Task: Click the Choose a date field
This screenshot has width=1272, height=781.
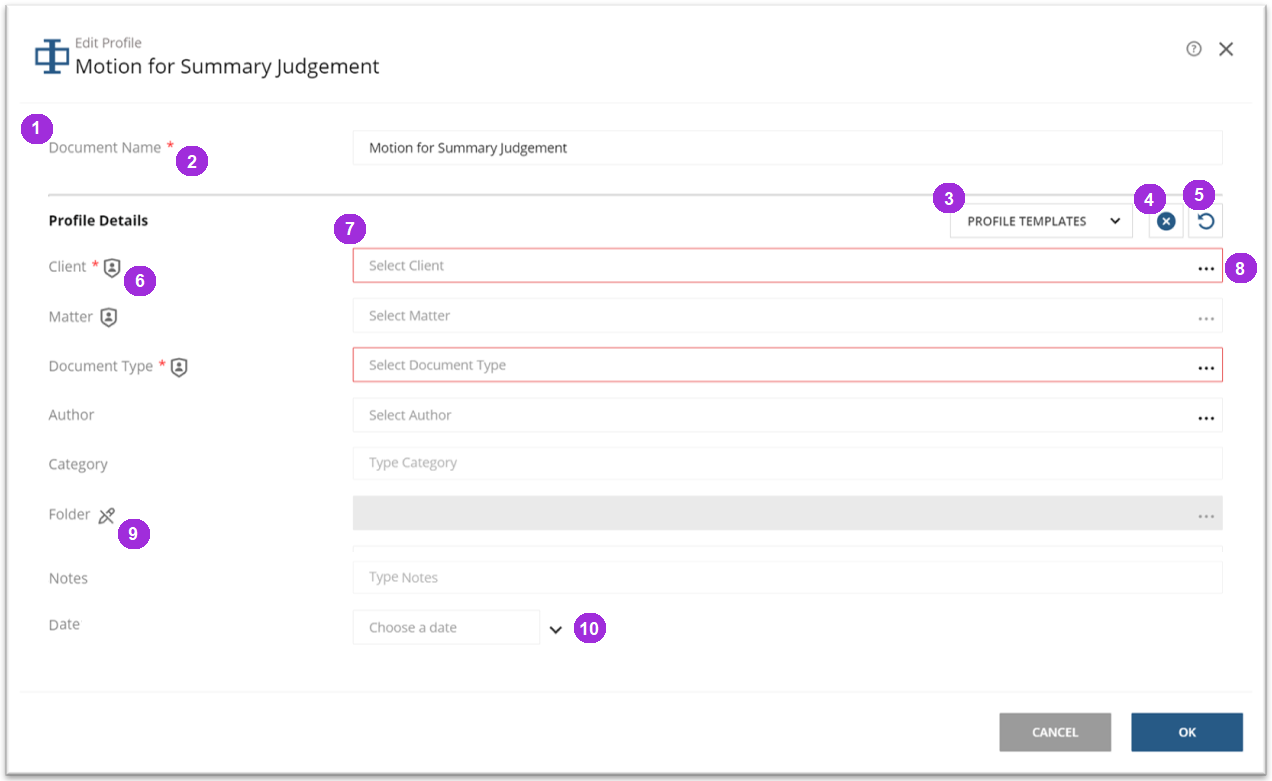Action: (x=445, y=628)
